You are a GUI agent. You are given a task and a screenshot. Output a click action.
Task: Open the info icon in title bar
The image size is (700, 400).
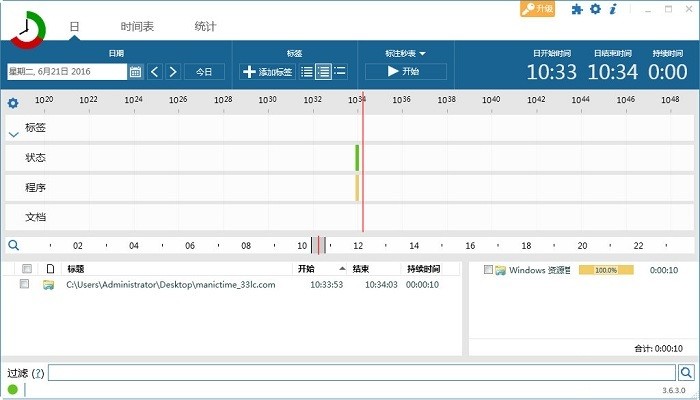point(613,9)
